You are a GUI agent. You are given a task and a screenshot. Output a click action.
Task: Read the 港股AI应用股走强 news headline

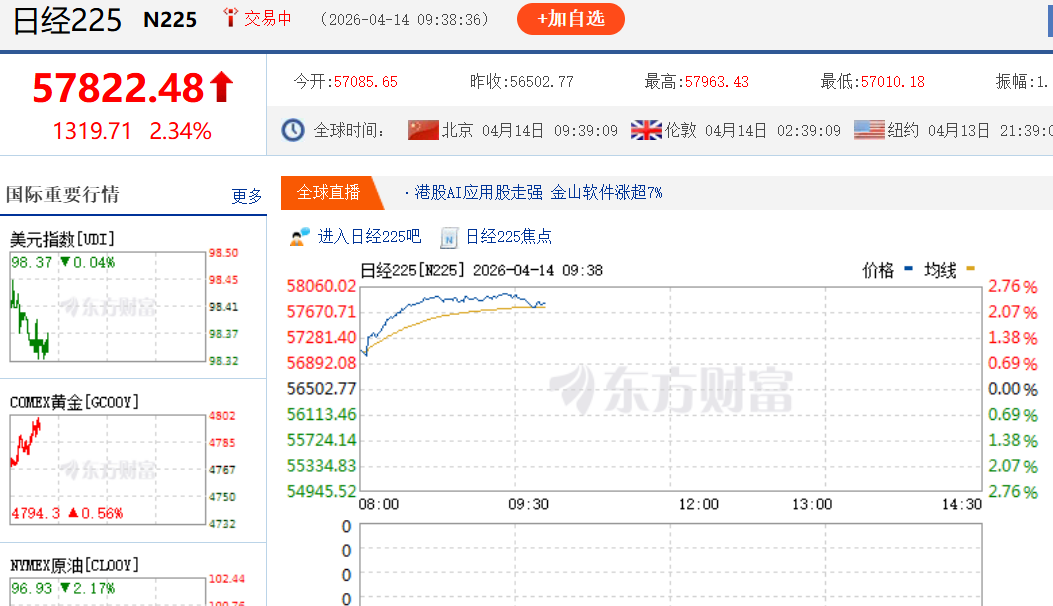click(x=539, y=193)
